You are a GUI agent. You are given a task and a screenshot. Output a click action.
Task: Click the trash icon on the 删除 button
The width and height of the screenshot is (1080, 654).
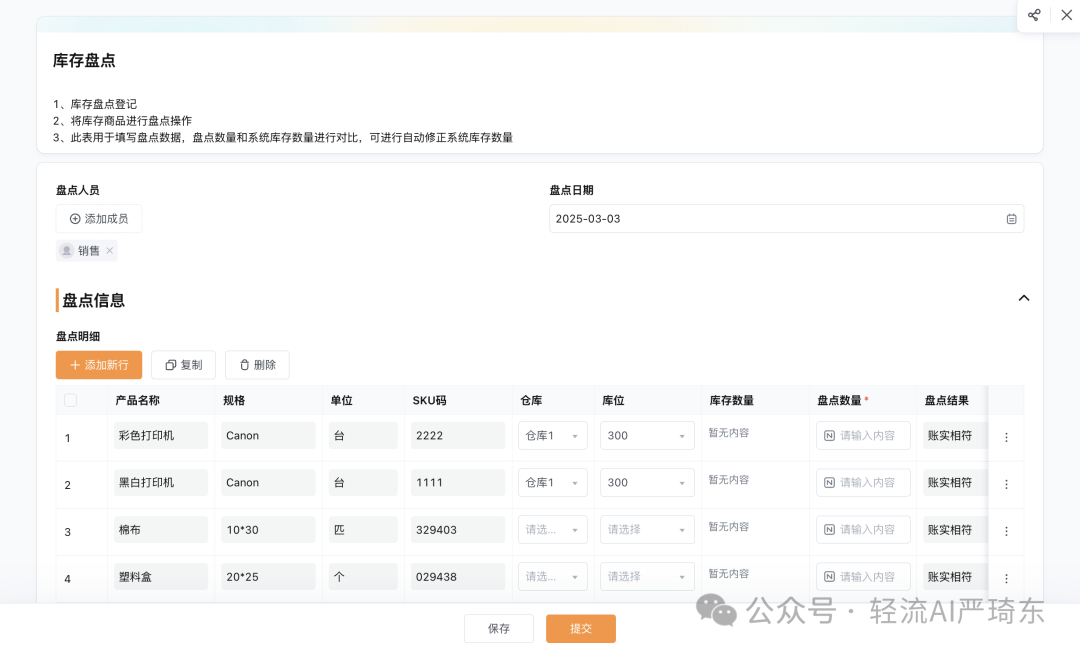click(242, 364)
